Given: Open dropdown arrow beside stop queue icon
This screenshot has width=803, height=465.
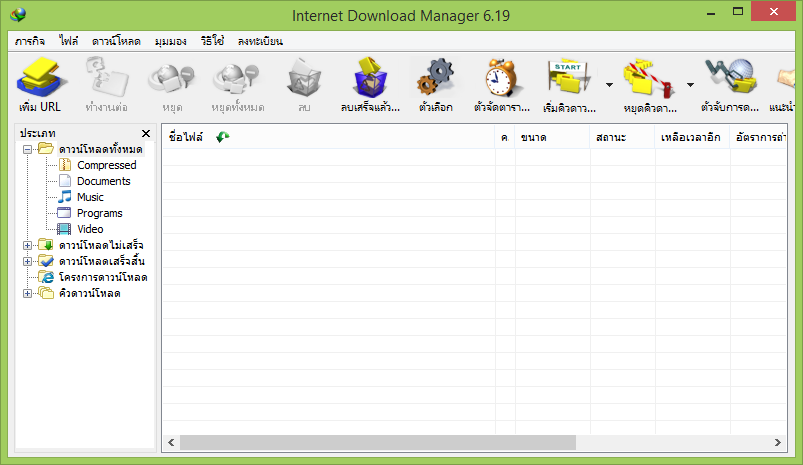Looking at the screenshot, I should (x=690, y=85).
